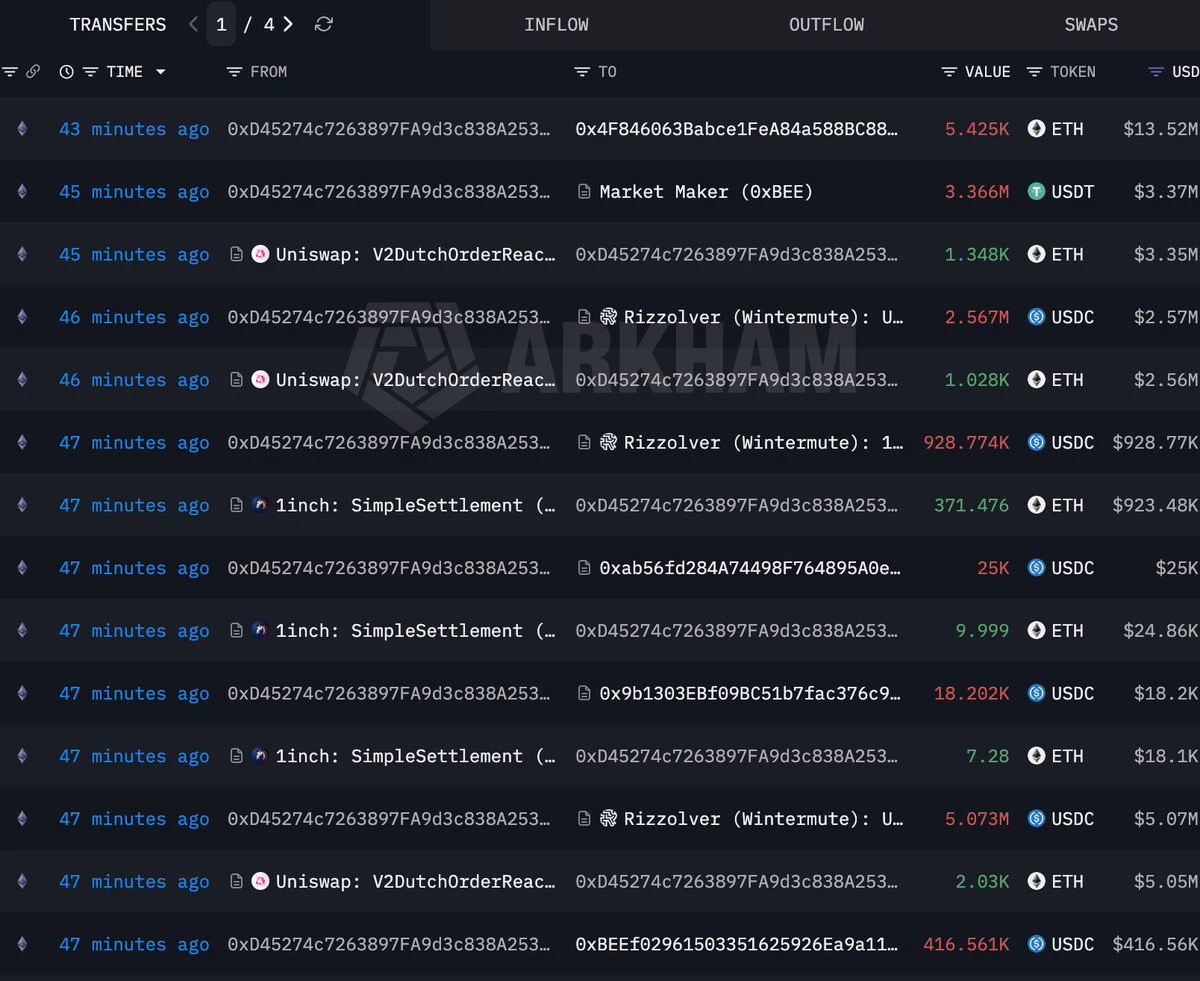Select the 2.03K value cell
The height and width of the screenshot is (981, 1200).
[982, 881]
